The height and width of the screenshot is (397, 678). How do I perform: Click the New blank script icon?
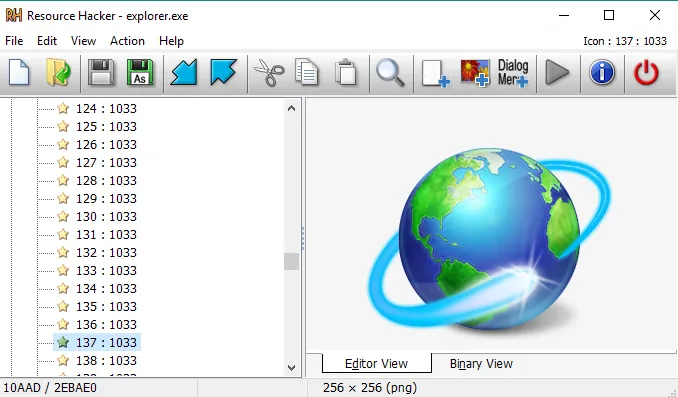19,73
